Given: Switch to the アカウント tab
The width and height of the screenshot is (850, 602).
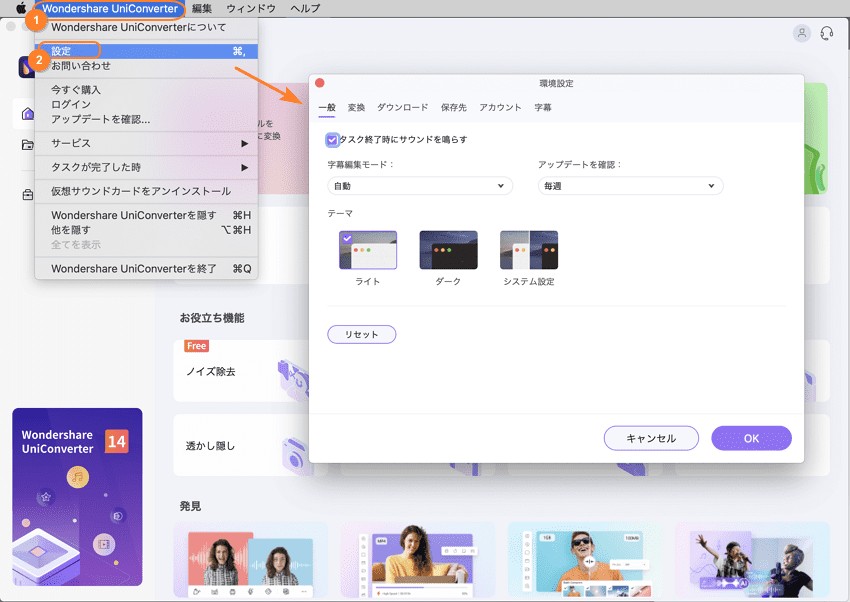Looking at the screenshot, I should [x=500, y=107].
